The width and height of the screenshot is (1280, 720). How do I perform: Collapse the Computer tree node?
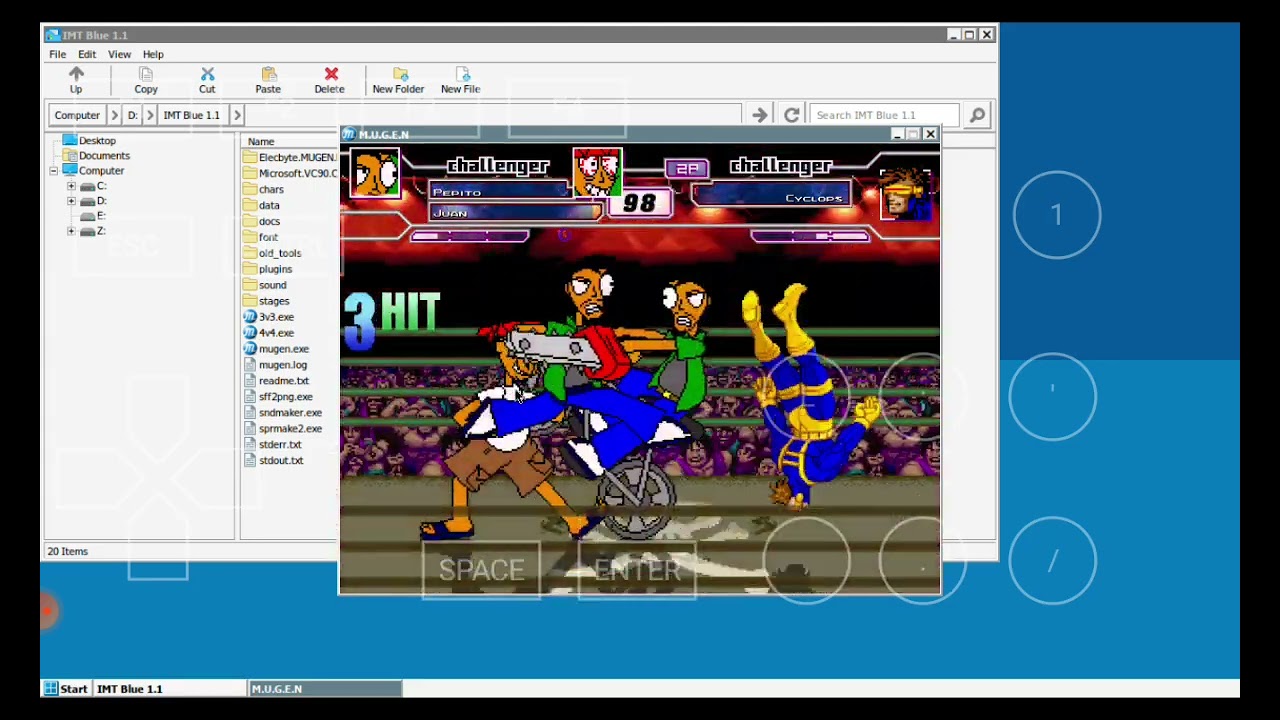(x=53, y=171)
